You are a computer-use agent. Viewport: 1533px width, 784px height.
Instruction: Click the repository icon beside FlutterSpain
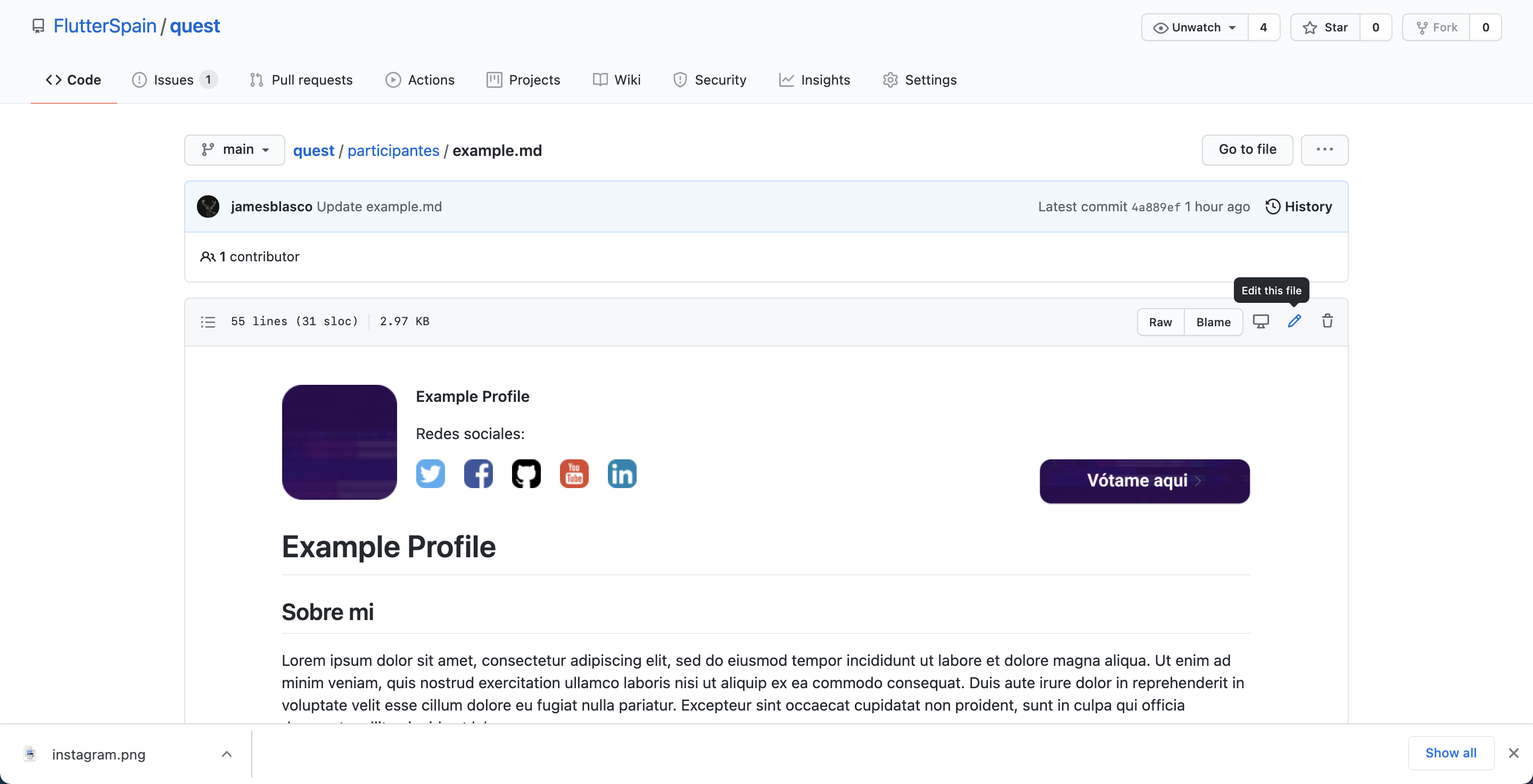pos(38,26)
